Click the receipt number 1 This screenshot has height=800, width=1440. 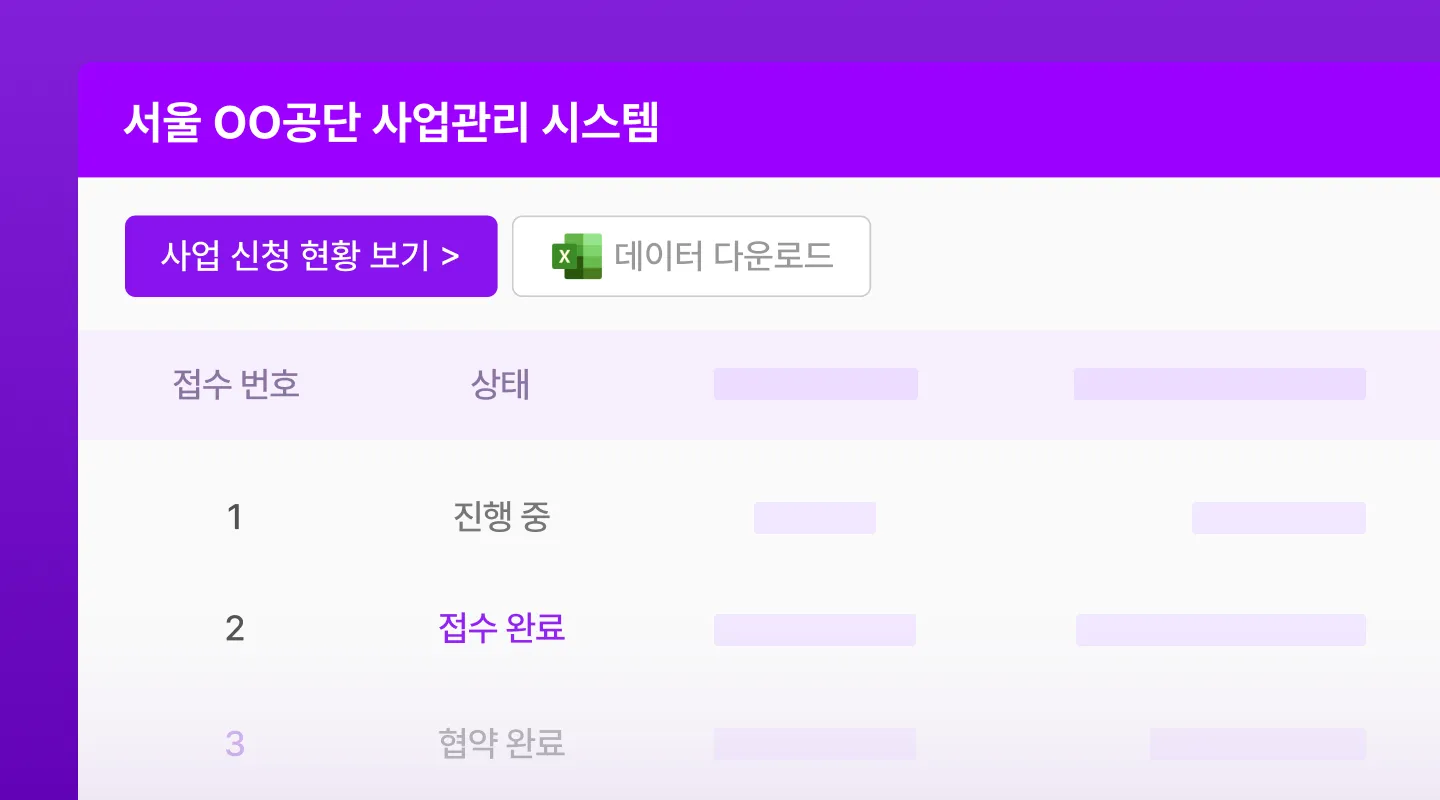point(235,517)
